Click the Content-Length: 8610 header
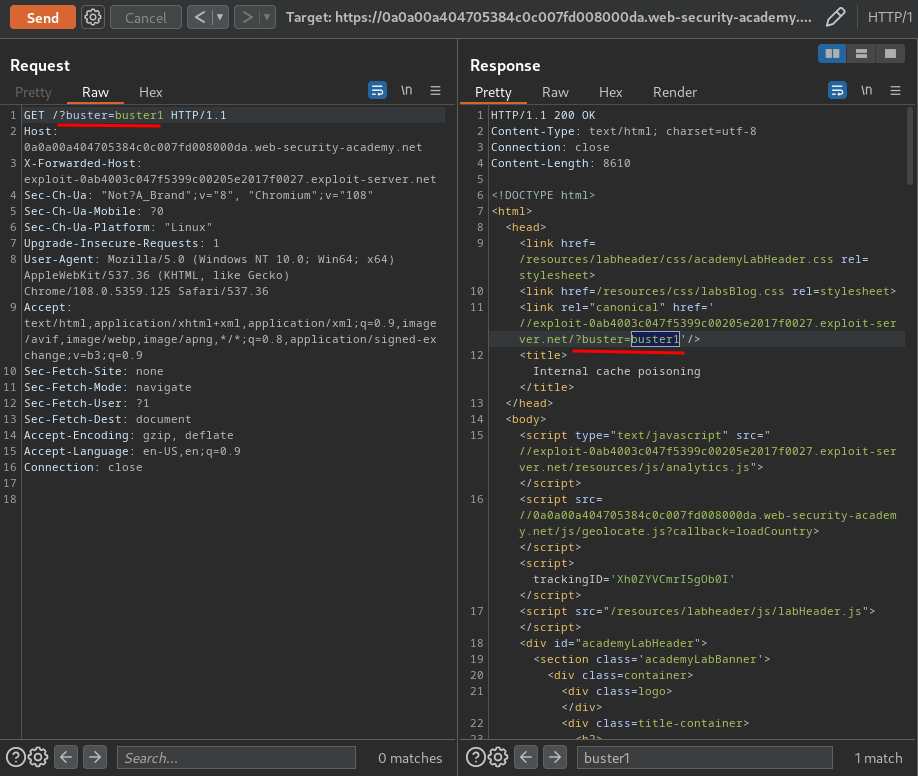This screenshot has width=918, height=776. pyautogui.click(x=560, y=163)
